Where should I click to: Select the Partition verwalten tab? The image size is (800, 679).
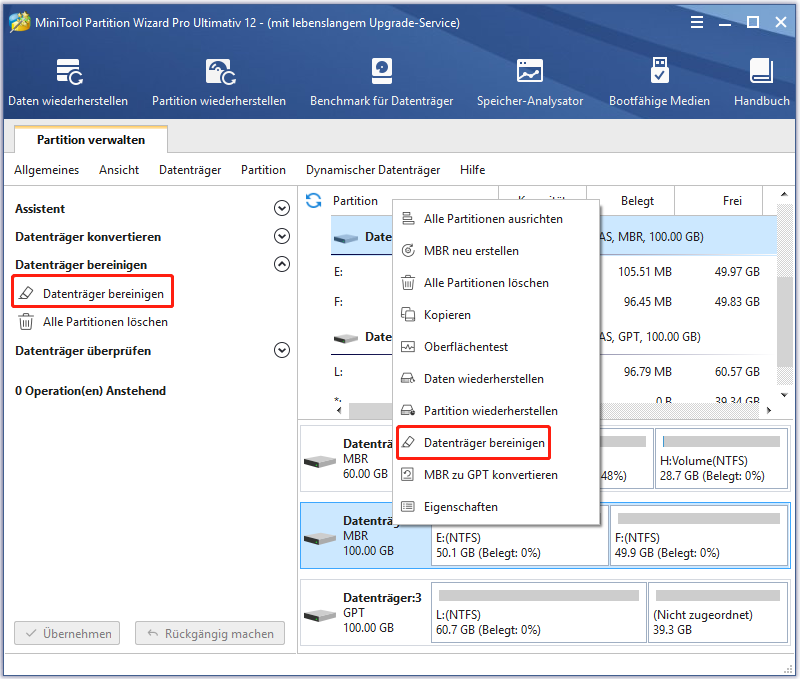pyautogui.click(x=91, y=140)
